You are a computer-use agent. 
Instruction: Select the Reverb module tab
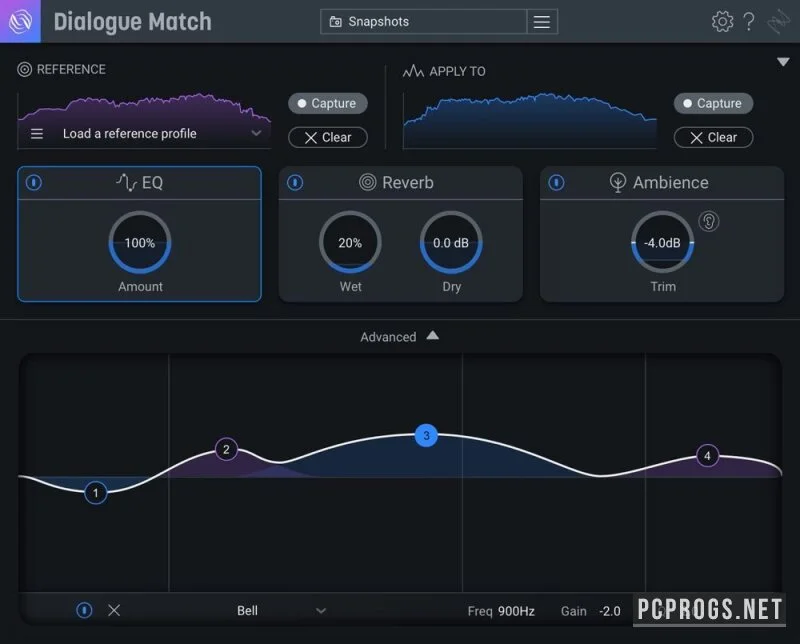pos(401,183)
